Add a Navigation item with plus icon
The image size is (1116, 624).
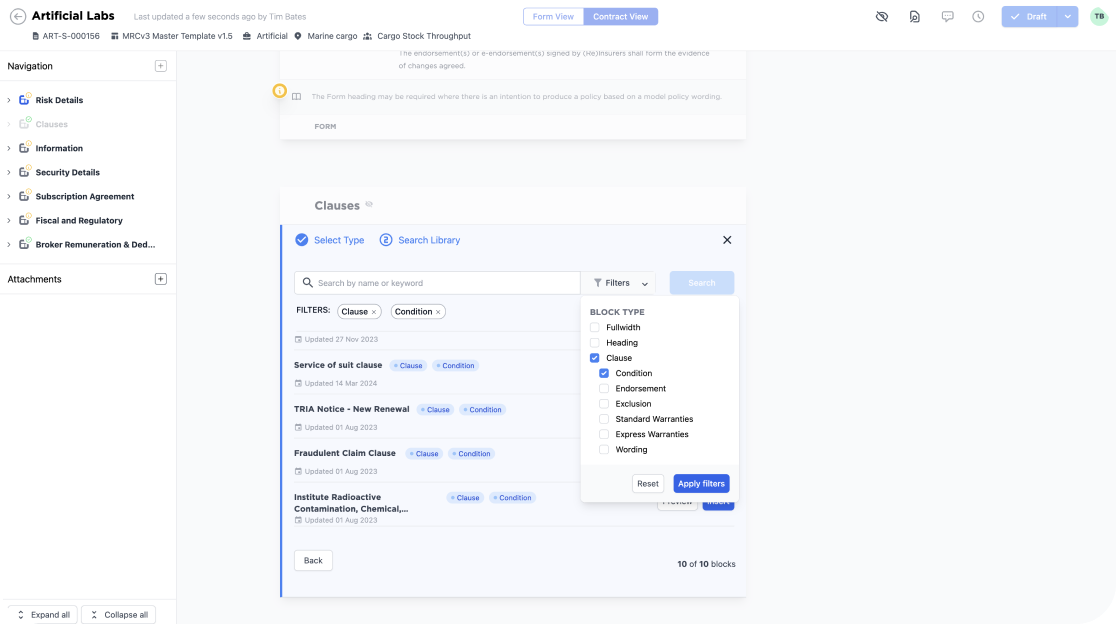(160, 66)
